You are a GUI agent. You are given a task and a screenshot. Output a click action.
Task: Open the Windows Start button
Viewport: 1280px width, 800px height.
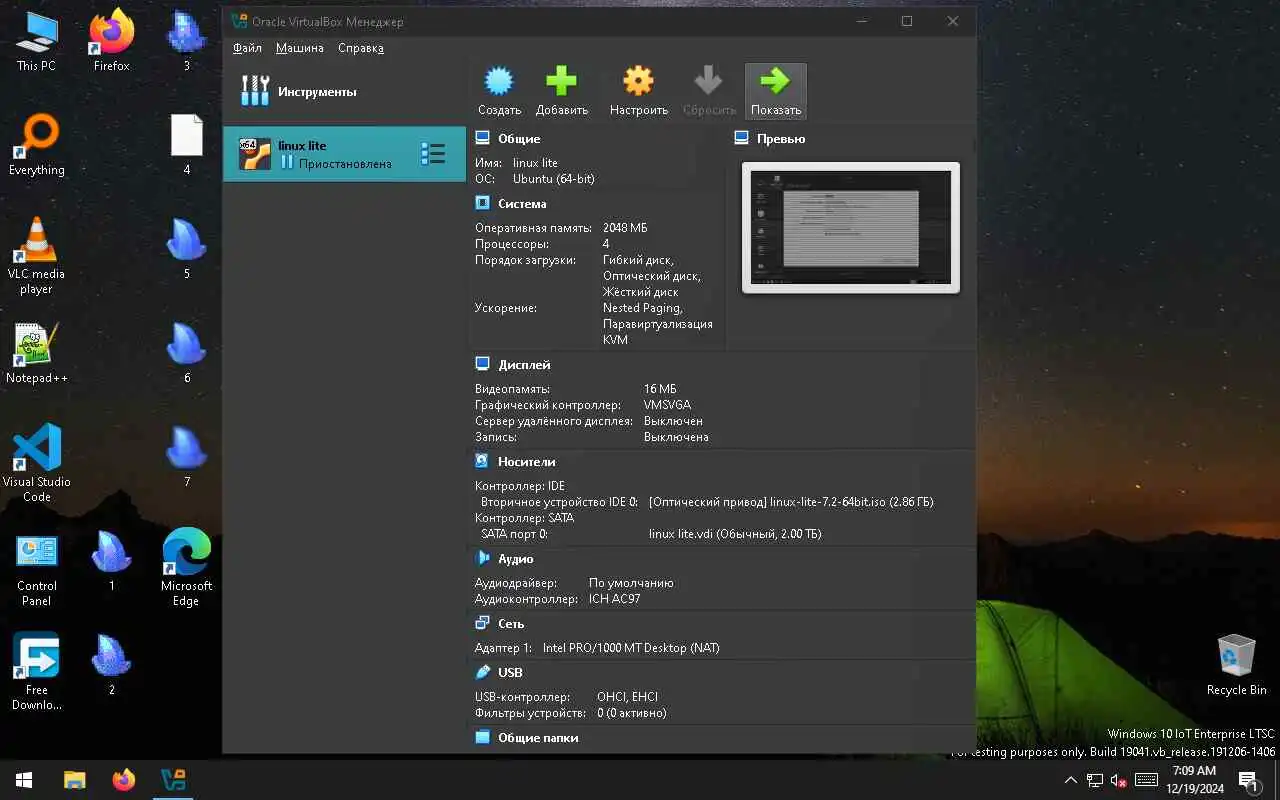point(24,780)
